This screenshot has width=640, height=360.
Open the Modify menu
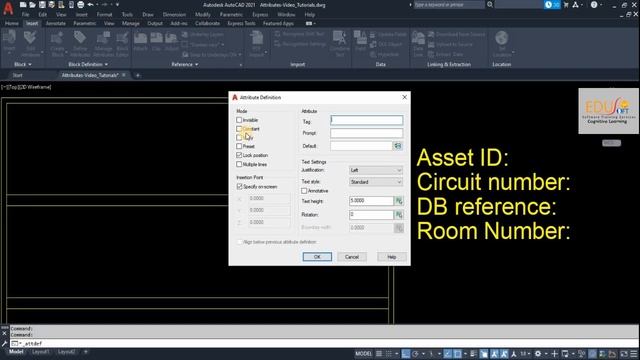(202, 14)
